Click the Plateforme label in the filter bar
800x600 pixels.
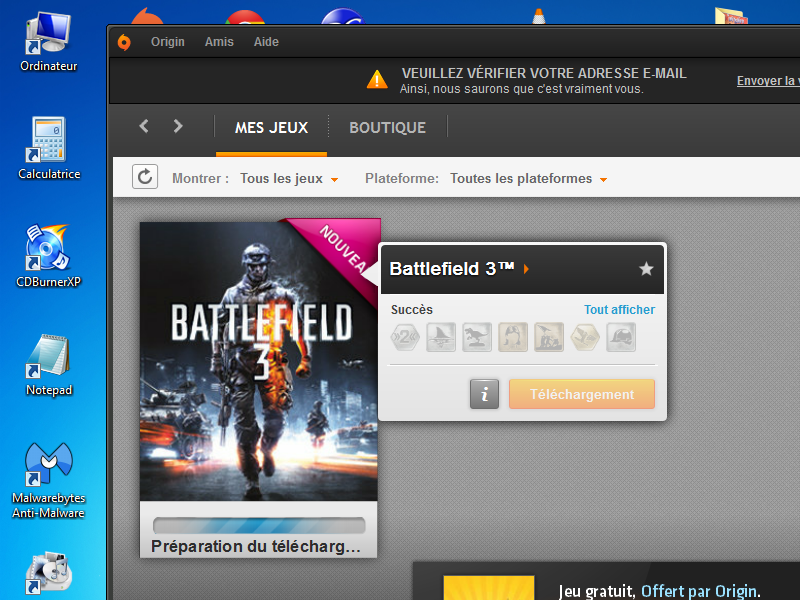(402, 179)
